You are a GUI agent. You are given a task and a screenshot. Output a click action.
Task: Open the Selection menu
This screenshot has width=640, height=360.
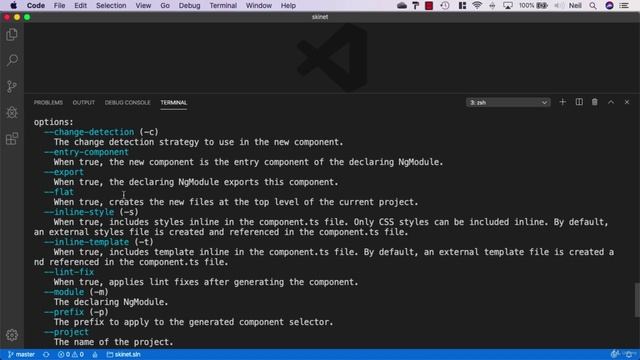coord(111,5)
